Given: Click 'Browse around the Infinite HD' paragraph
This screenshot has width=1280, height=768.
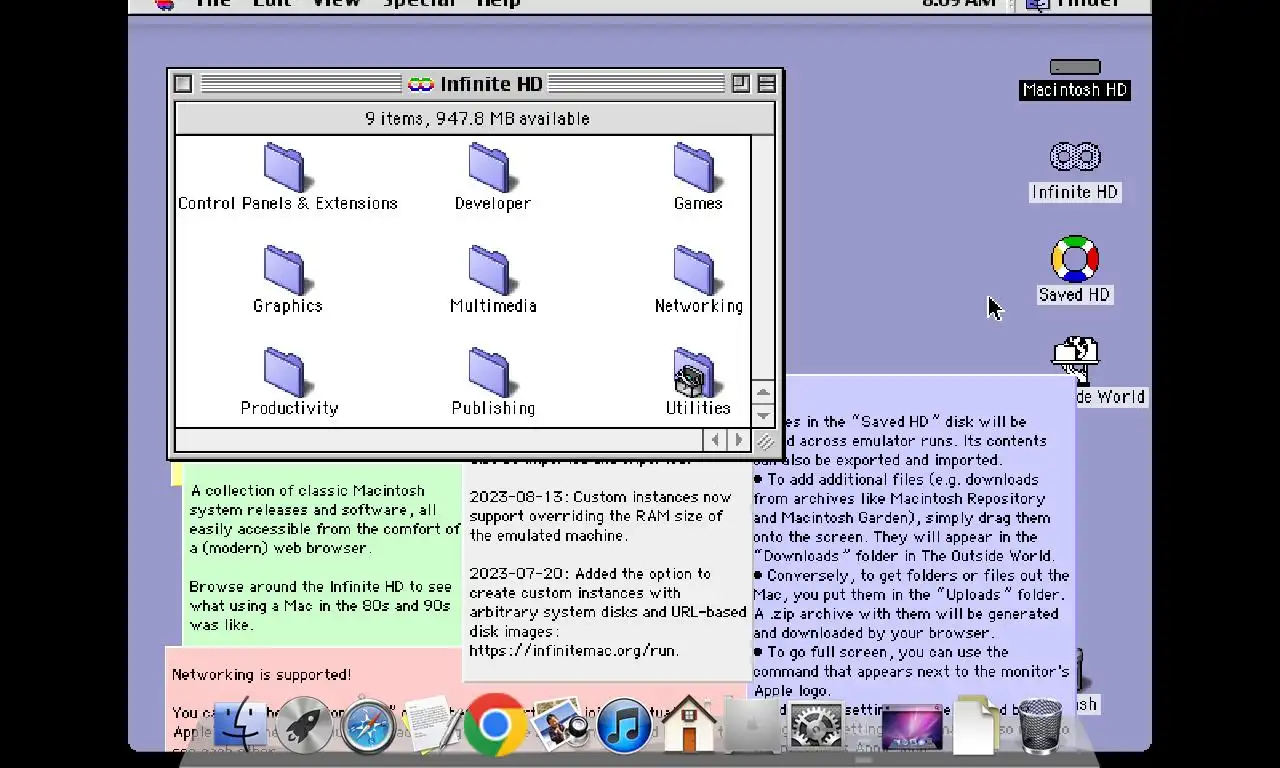Looking at the screenshot, I should click(x=320, y=606).
